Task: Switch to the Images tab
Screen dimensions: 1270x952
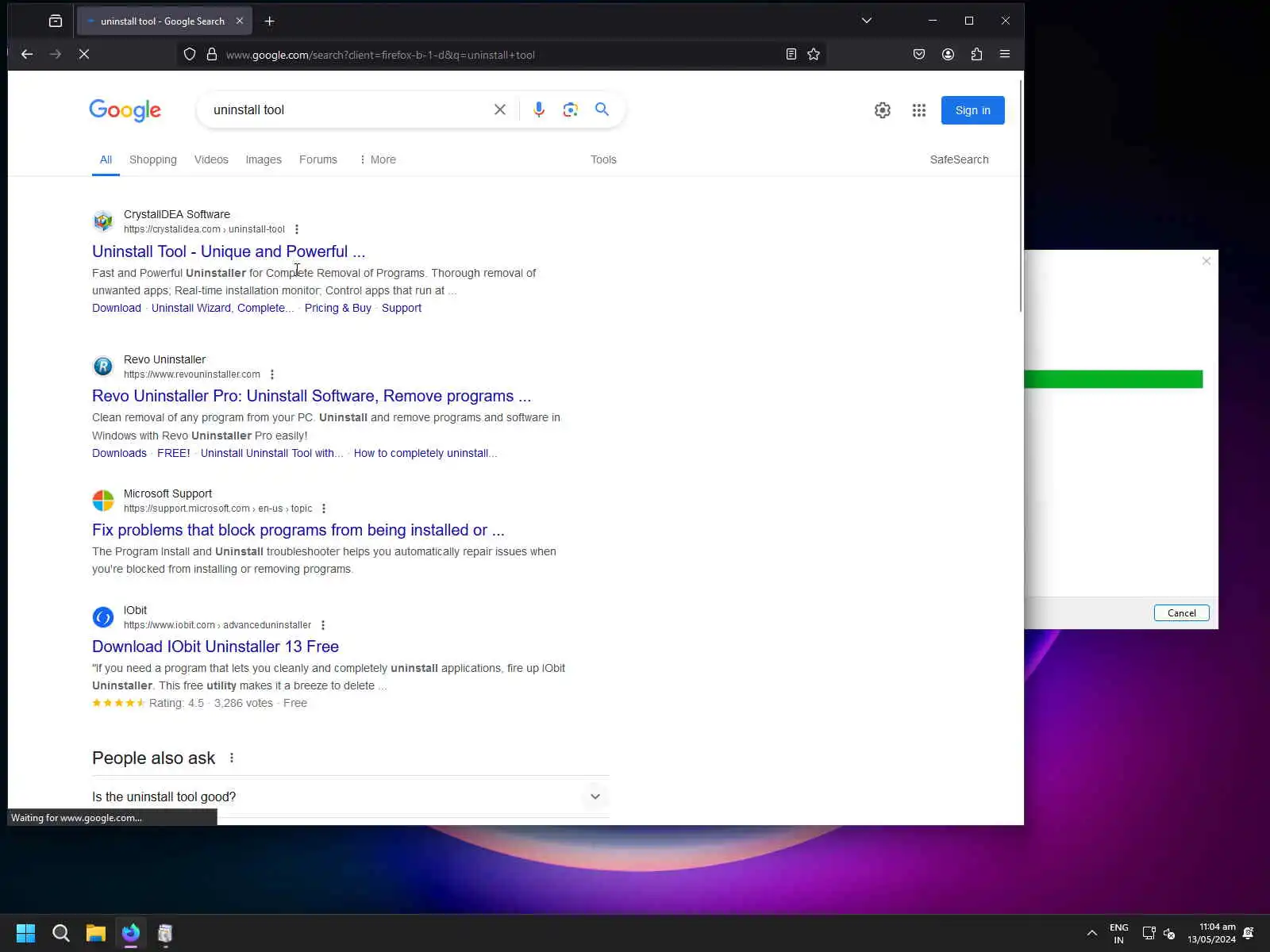Action: [x=264, y=159]
